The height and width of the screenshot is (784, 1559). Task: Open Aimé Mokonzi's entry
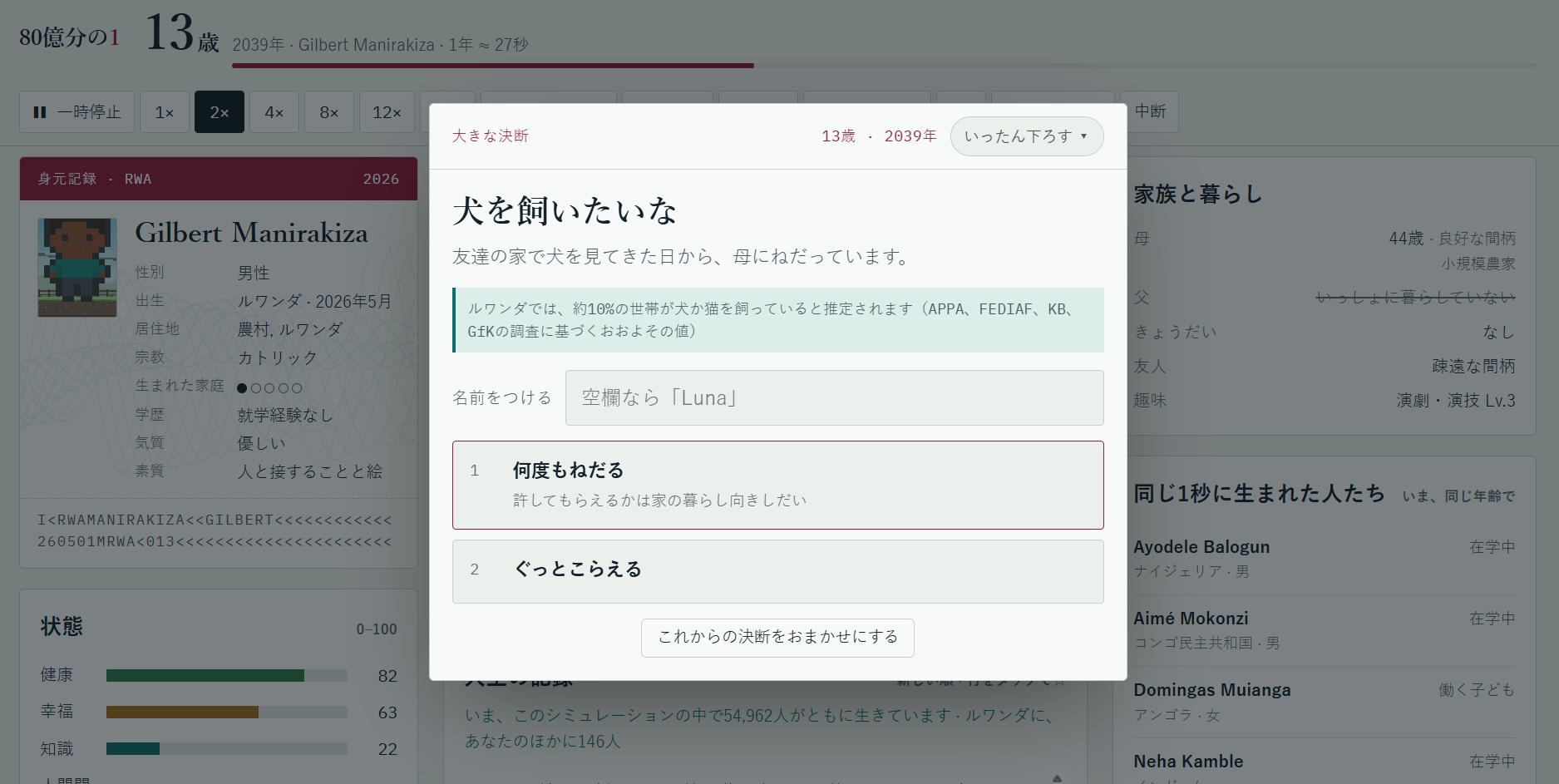point(1324,630)
